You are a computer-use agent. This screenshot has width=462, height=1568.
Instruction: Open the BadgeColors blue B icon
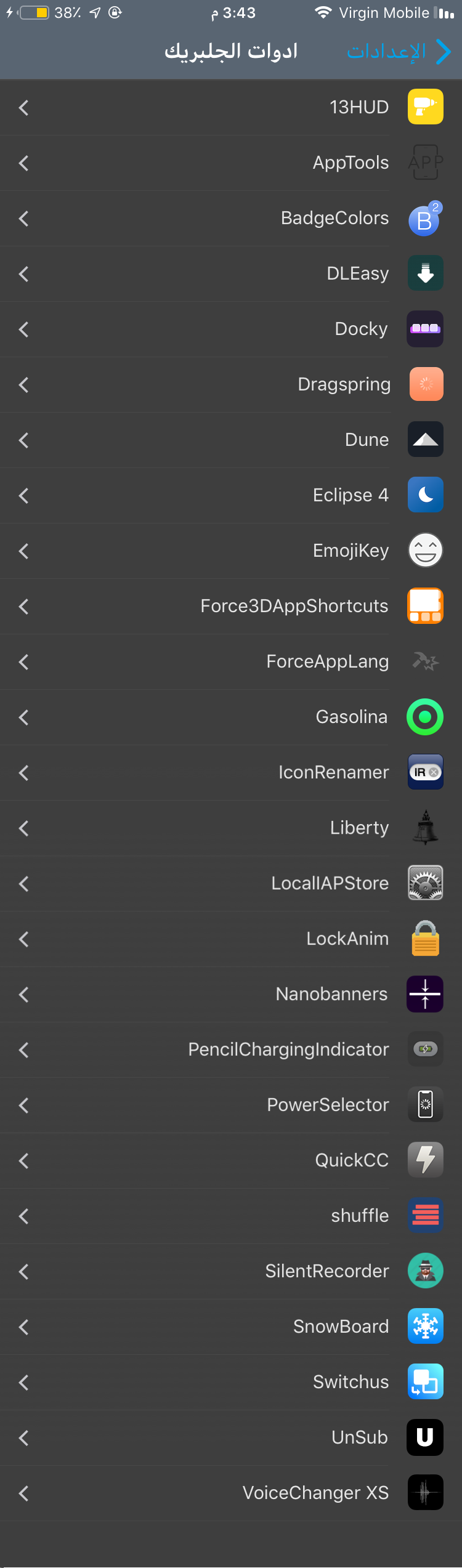pyautogui.click(x=425, y=219)
